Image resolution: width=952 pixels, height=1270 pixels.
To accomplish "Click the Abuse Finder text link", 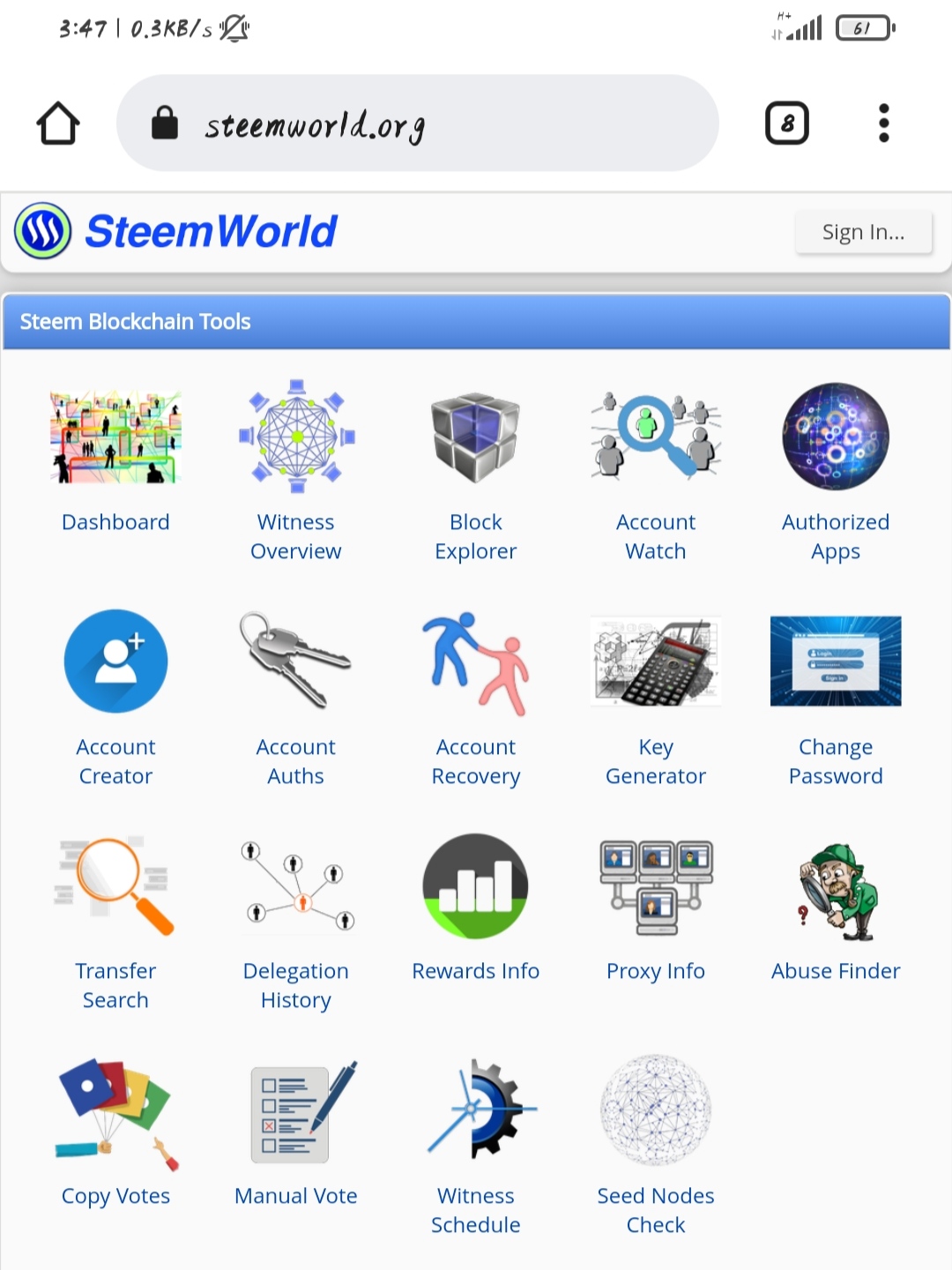I will coord(836,971).
